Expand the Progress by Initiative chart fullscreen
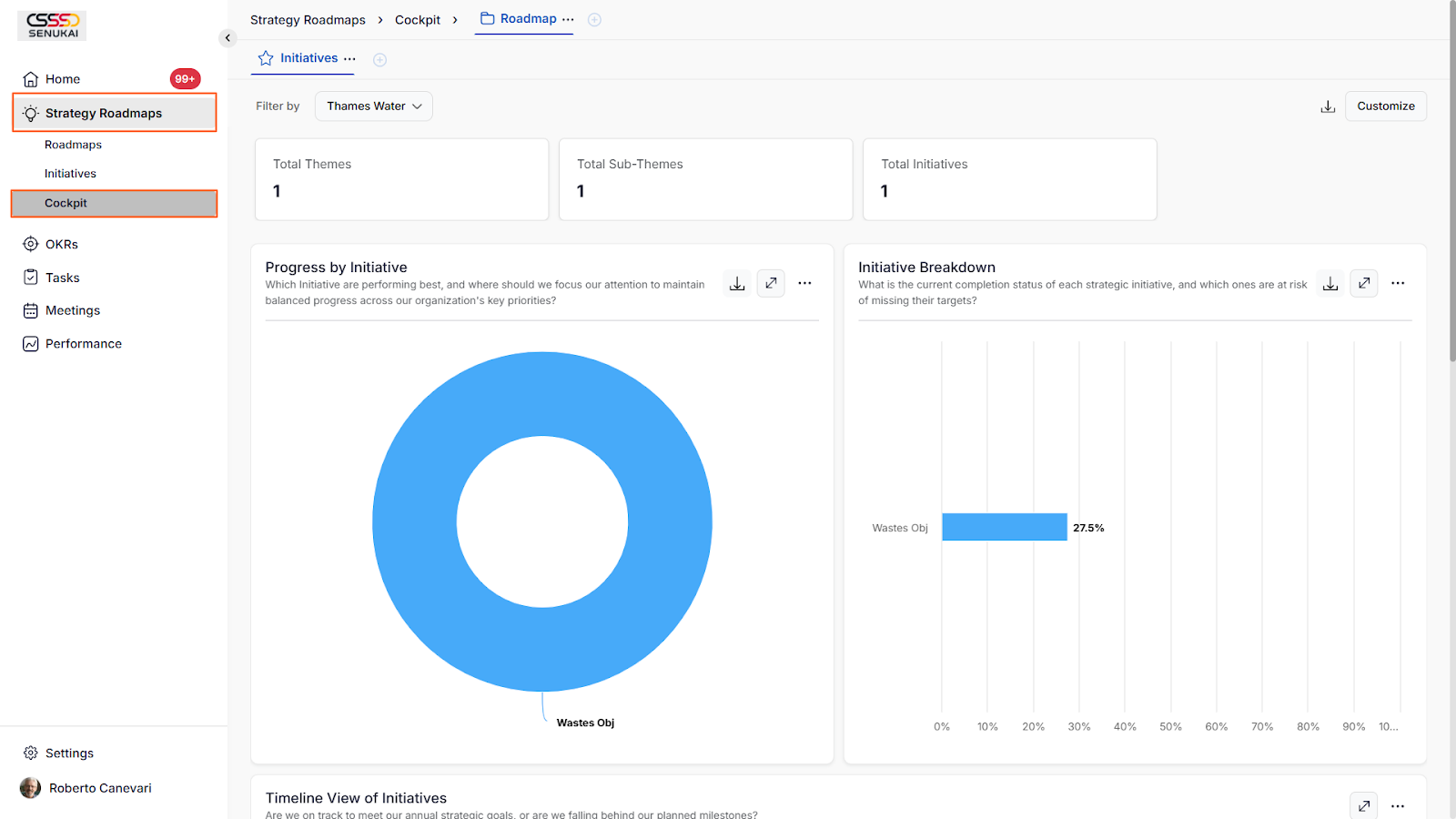 coord(771,284)
